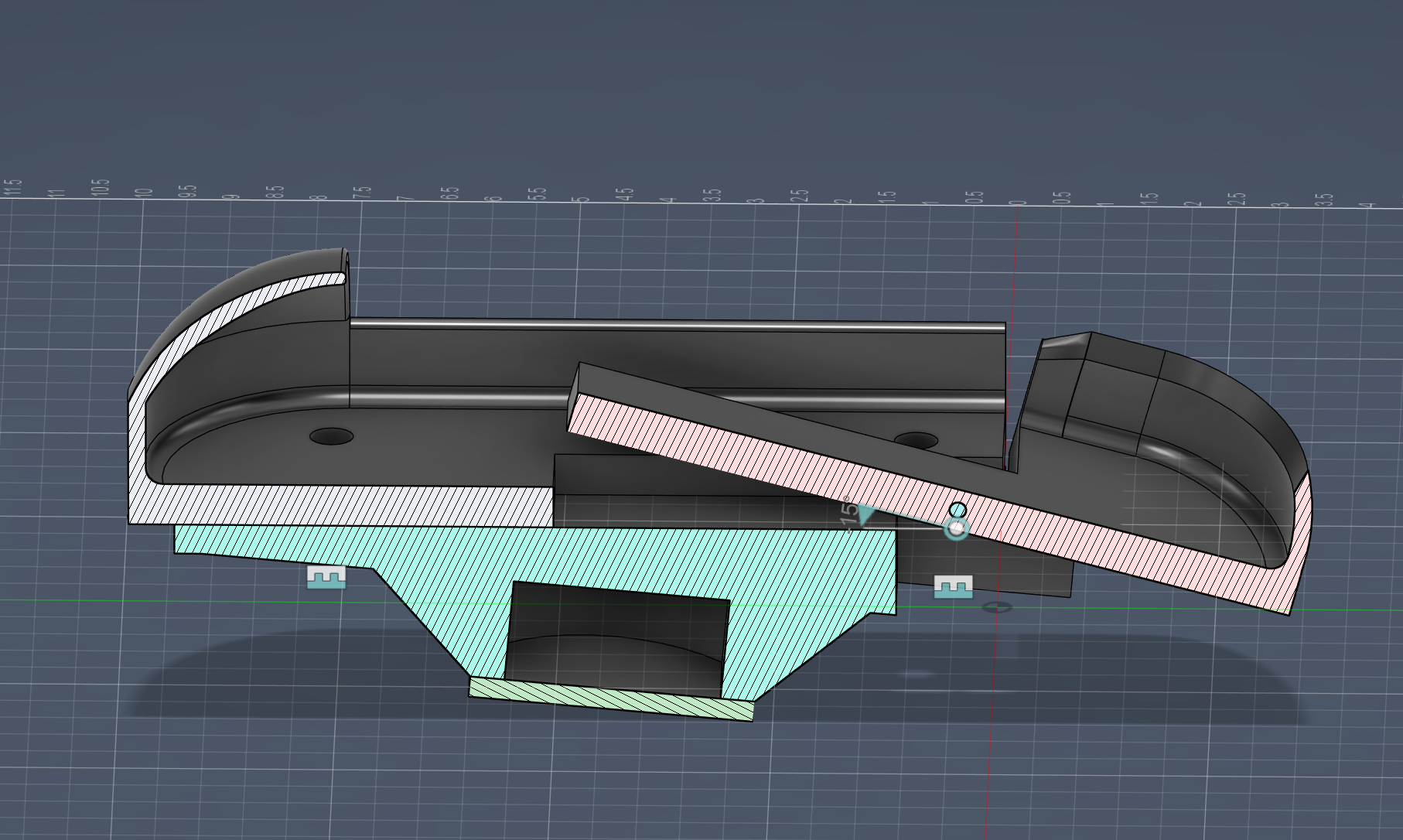Select the light green hatched bottom plate
Image resolution: width=1403 pixels, height=840 pixels.
coord(611,698)
